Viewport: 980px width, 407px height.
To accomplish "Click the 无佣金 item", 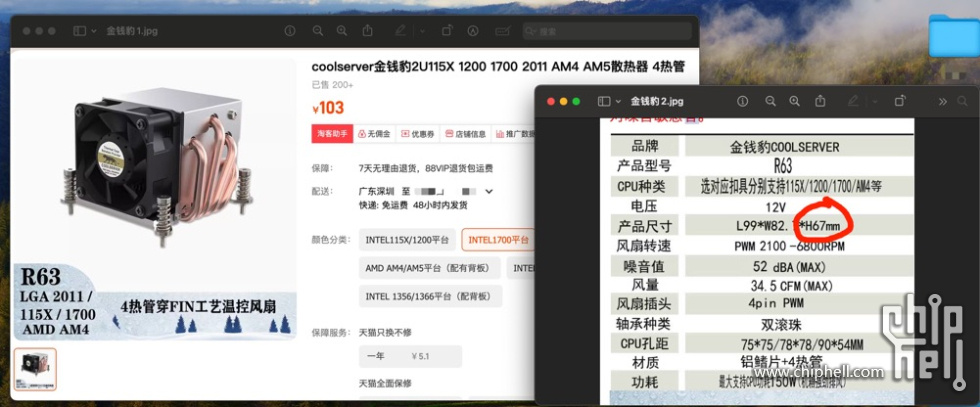I will pos(375,134).
